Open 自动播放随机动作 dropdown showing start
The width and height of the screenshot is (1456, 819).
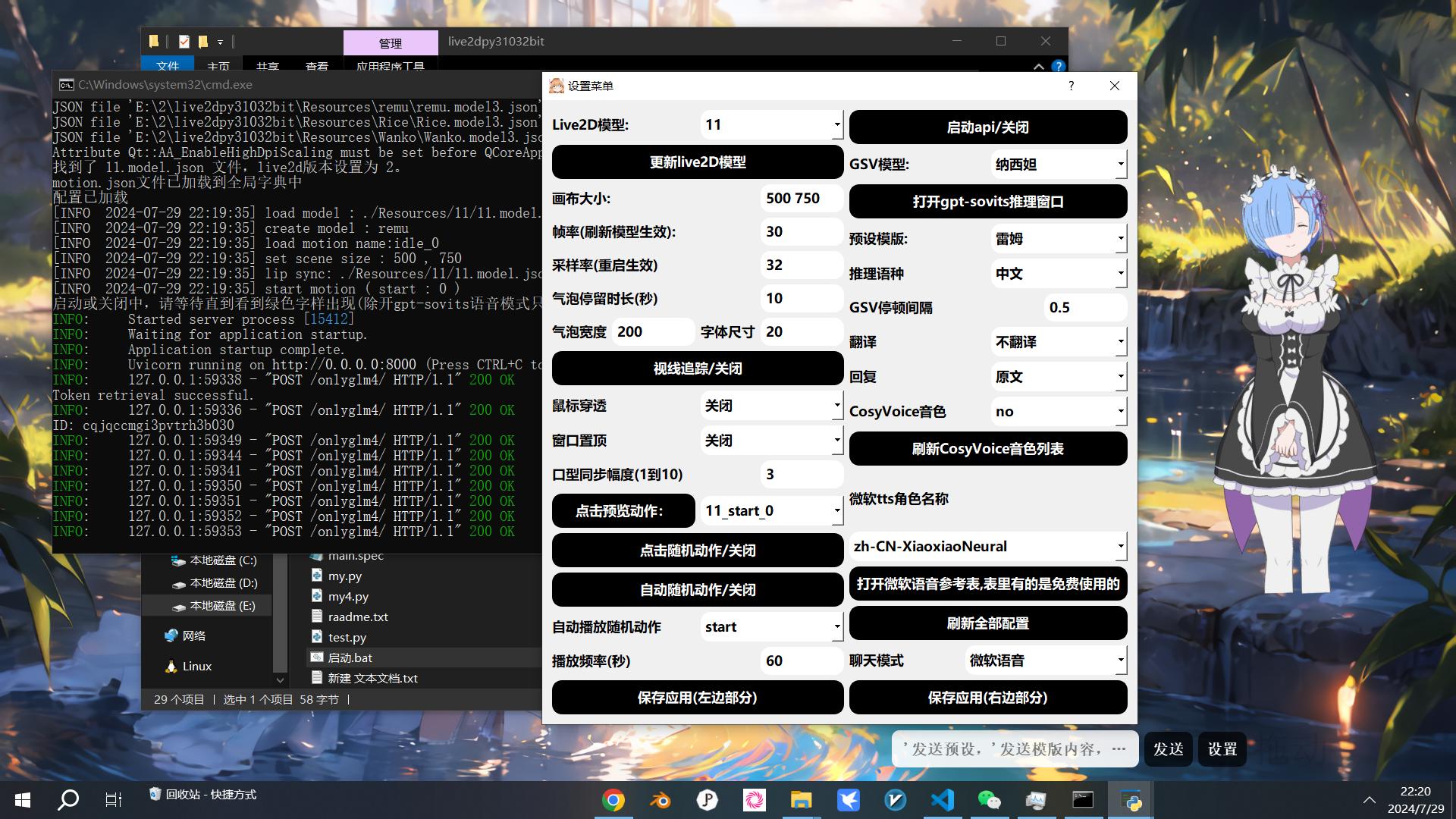[771, 626]
